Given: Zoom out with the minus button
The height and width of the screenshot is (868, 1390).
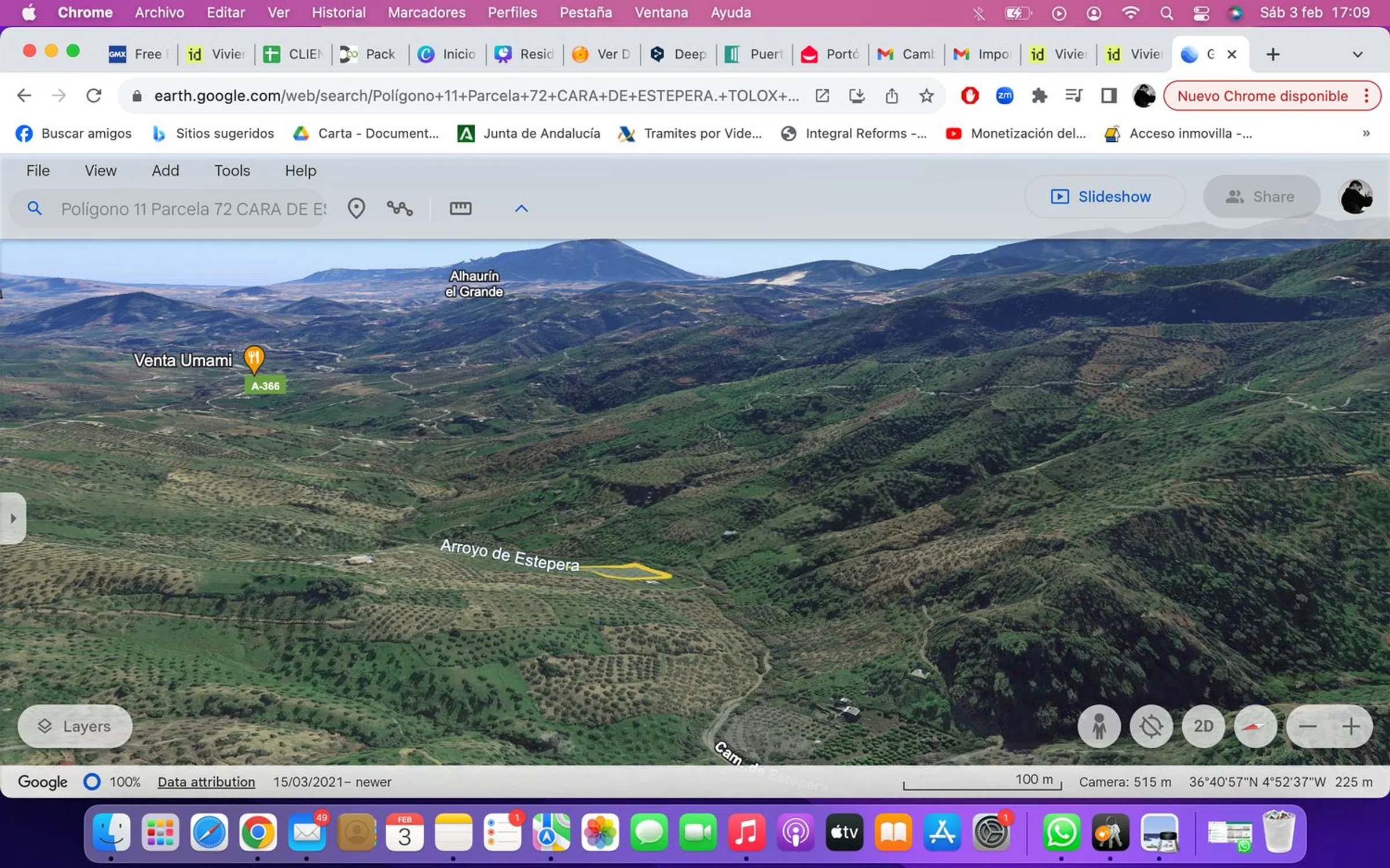Looking at the screenshot, I should coord(1308,726).
